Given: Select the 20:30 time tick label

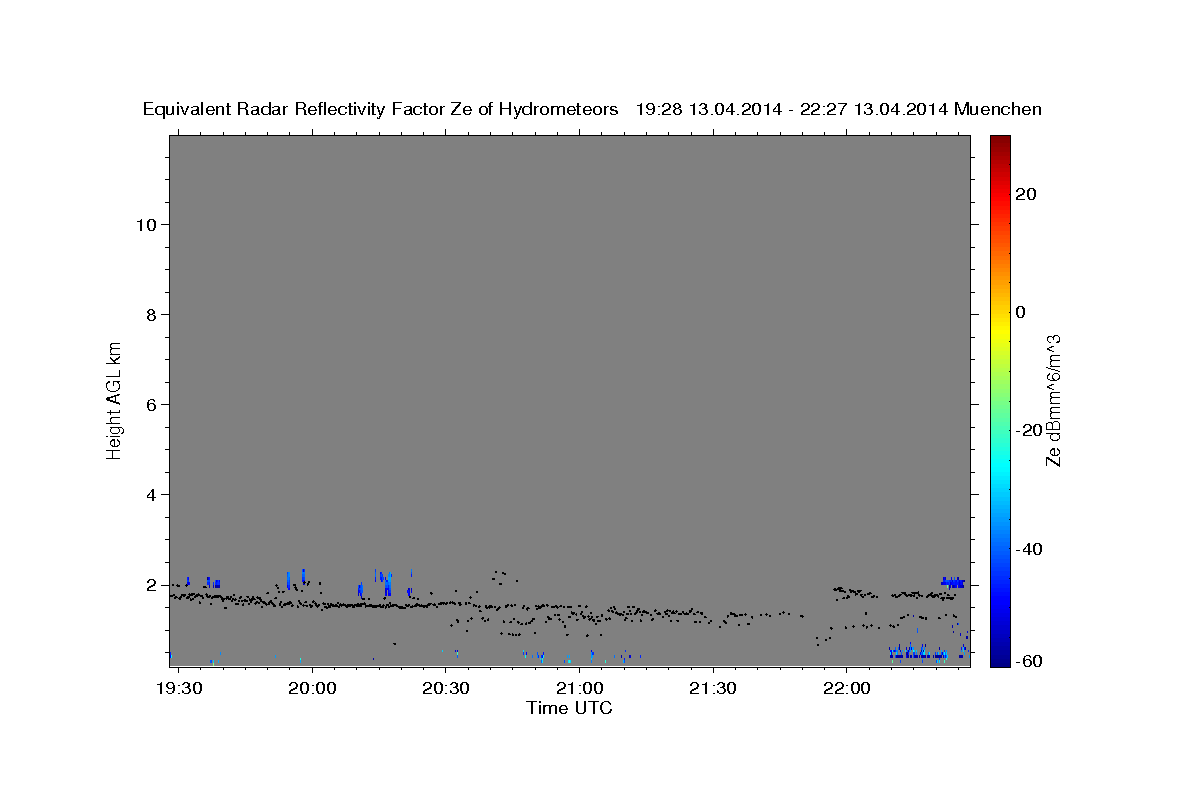Looking at the screenshot, I should [446, 689].
